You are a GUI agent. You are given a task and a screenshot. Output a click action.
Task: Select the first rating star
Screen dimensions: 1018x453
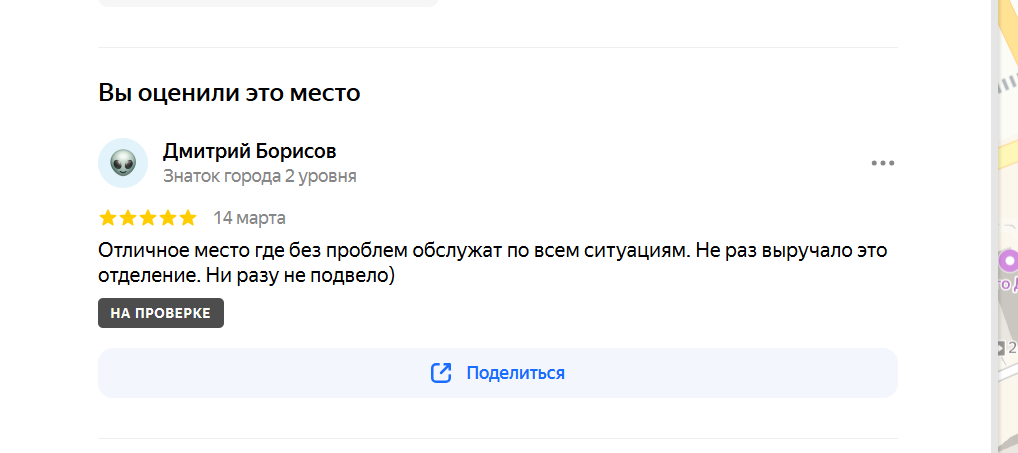(108, 218)
